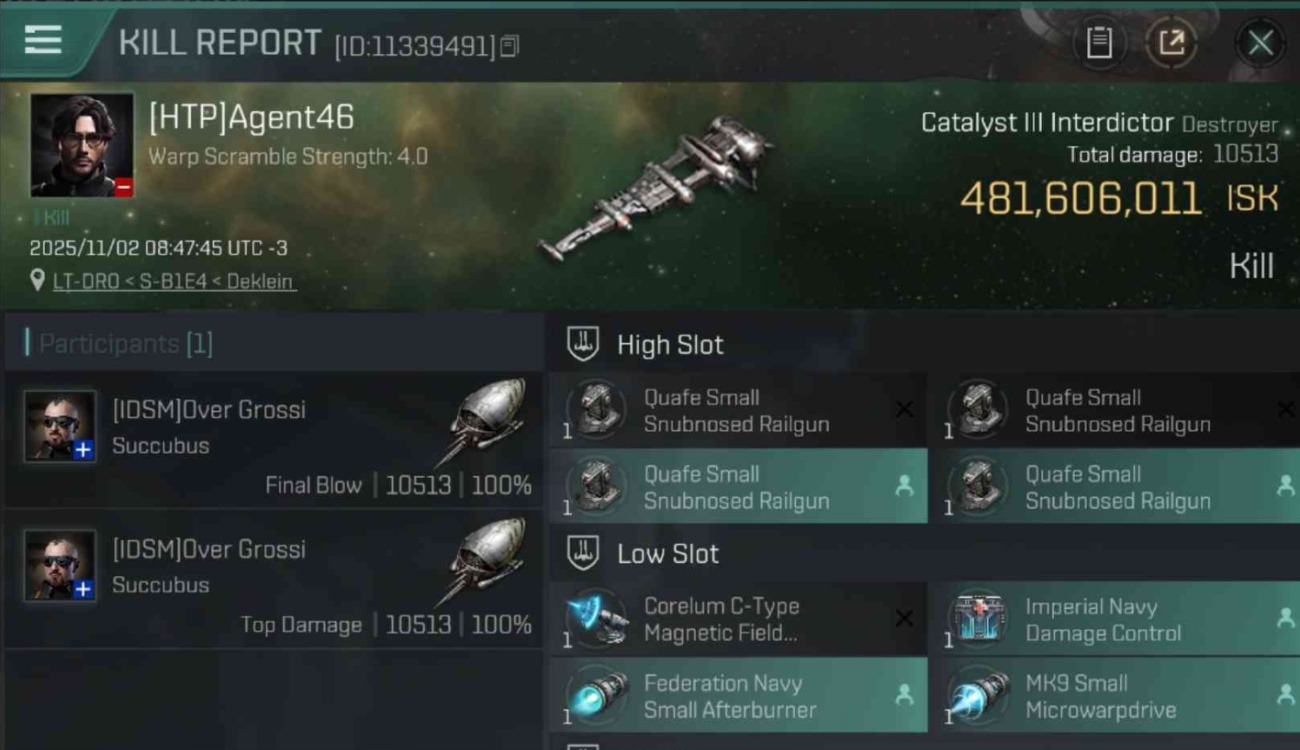Click MK9 Small Microwarpdrive icon
The width and height of the screenshot is (1300, 750).
(977, 697)
